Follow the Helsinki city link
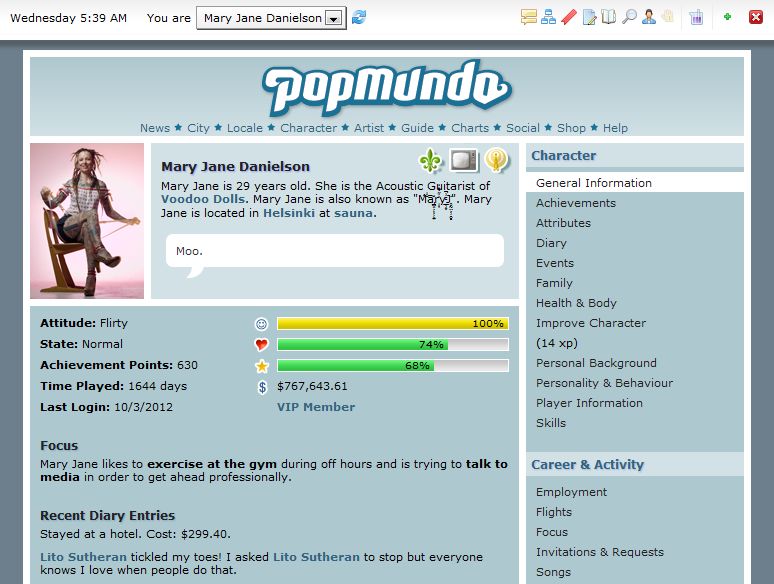The width and height of the screenshot is (774, 584). click(289, 213)
